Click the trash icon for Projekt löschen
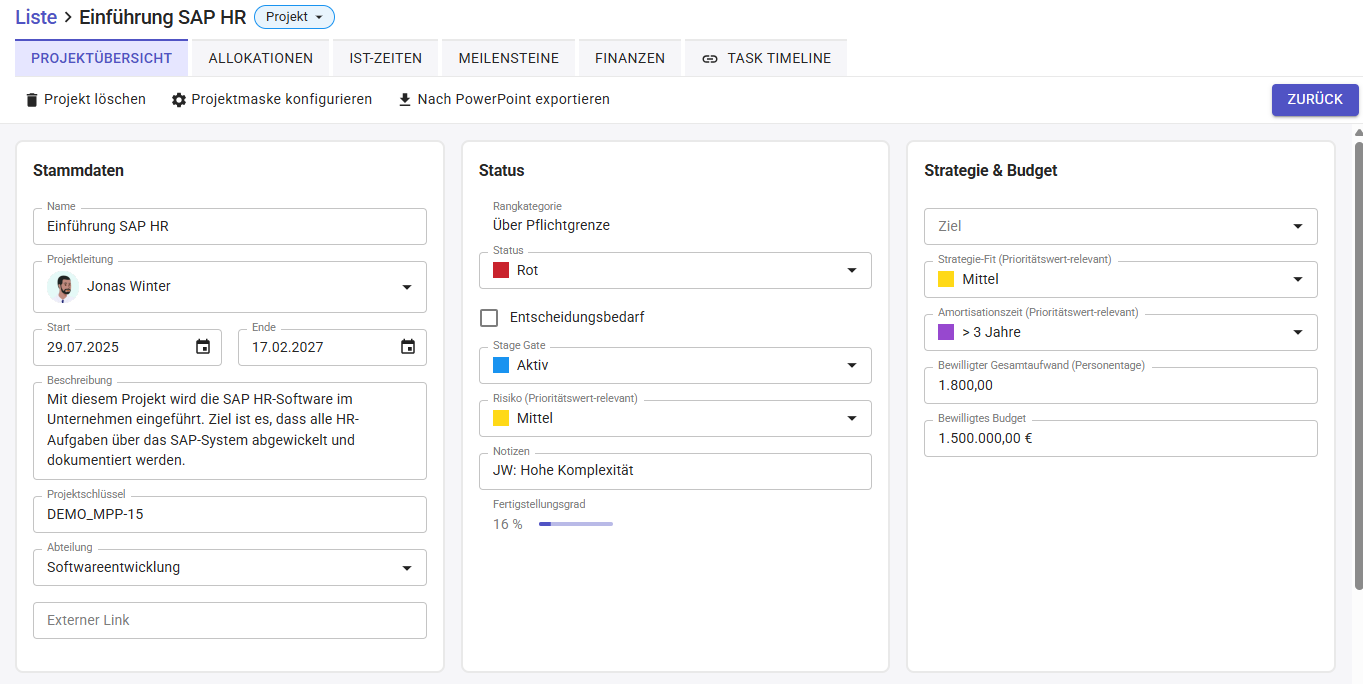This screenshot has width=1363, height=684. [32, 100]
